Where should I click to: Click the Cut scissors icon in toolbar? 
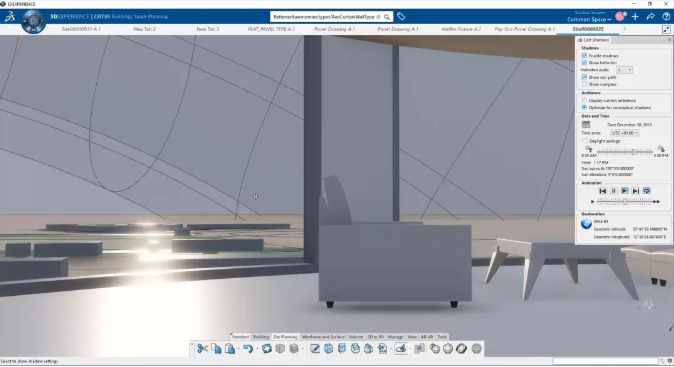[x=202, y=349]
